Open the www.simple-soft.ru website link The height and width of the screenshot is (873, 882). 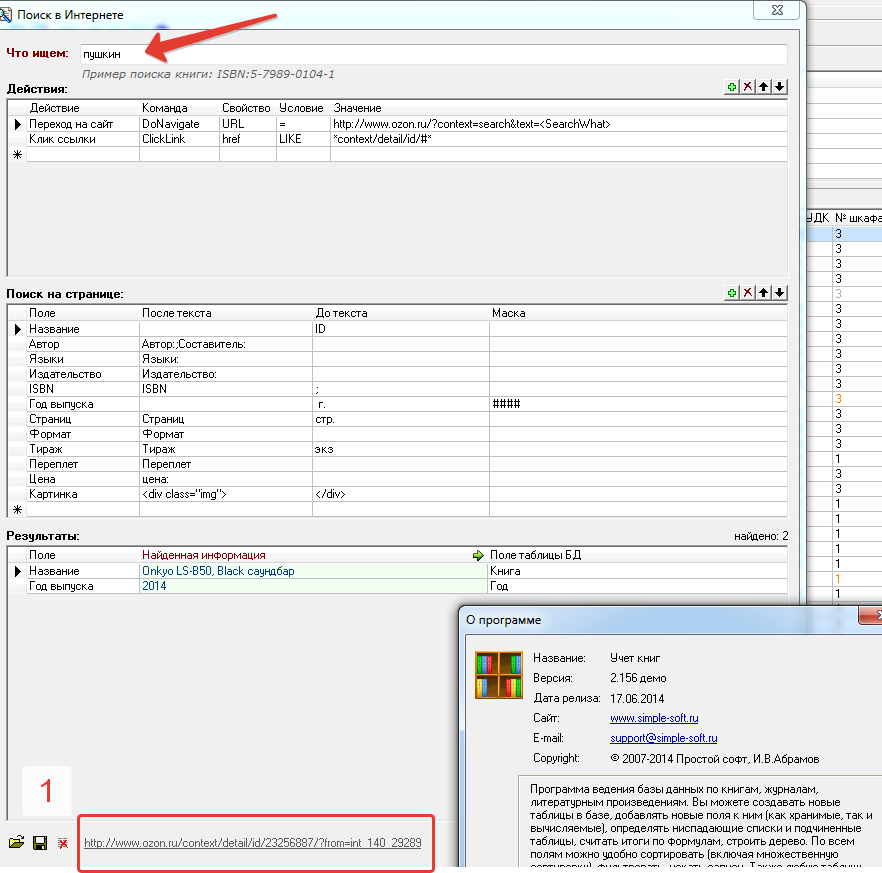(x=654, y=718)
